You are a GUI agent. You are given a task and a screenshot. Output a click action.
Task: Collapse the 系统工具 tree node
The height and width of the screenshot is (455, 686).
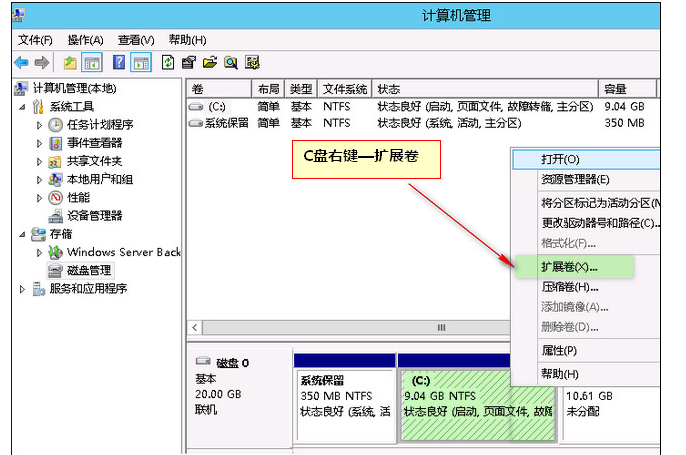click(23, 107)
